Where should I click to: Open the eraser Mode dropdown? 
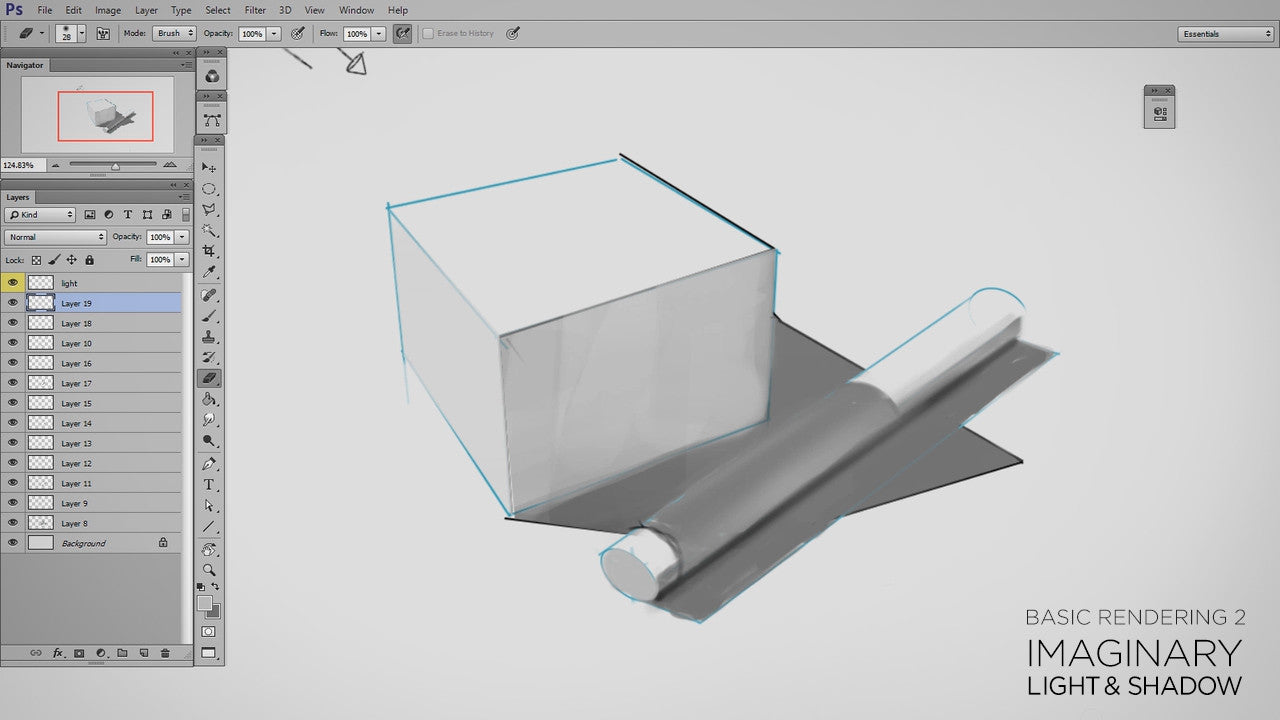(x=174, y=33)
